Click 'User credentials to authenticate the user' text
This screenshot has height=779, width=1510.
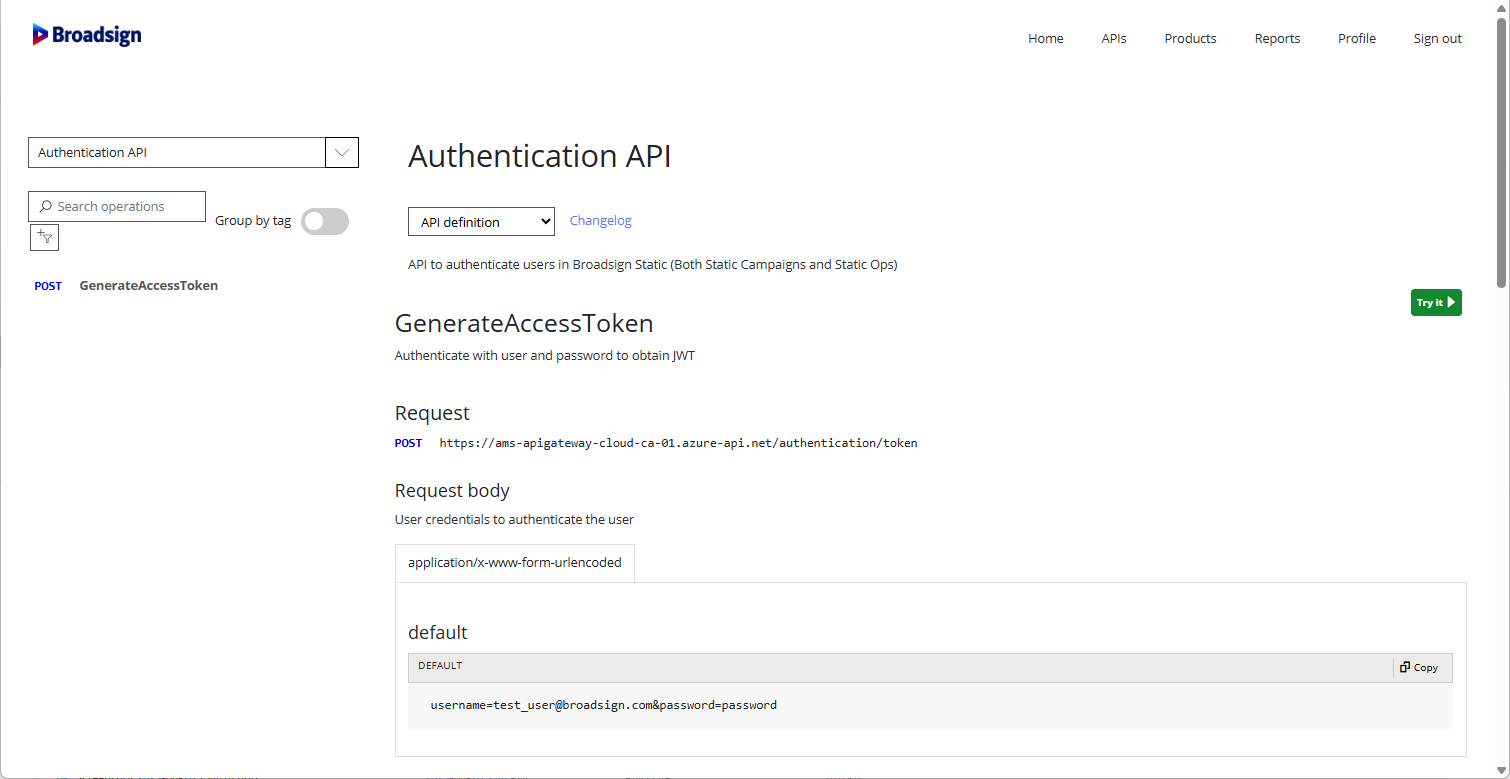click(514, 520)
